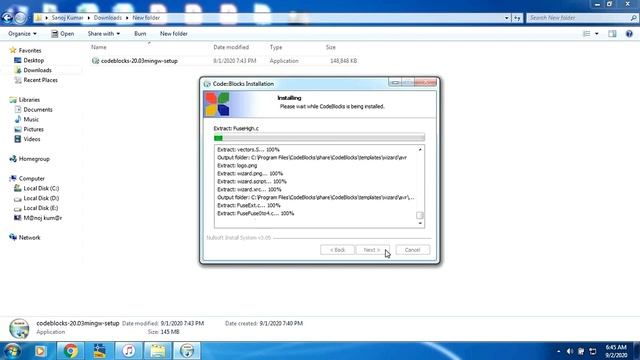Click the New folder toolbar button
Image resolution: width=640 pixels, height=360 pixels.
coord(173,33)
